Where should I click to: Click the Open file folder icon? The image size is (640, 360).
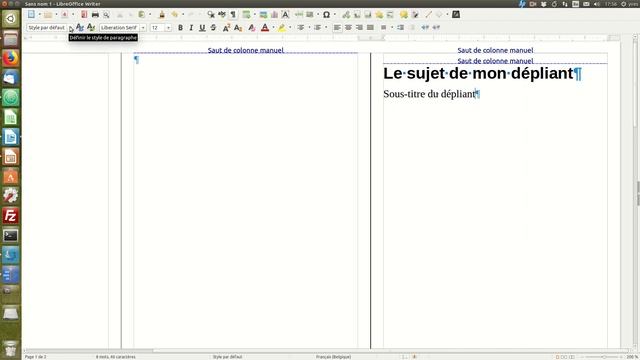pos(48,15)
